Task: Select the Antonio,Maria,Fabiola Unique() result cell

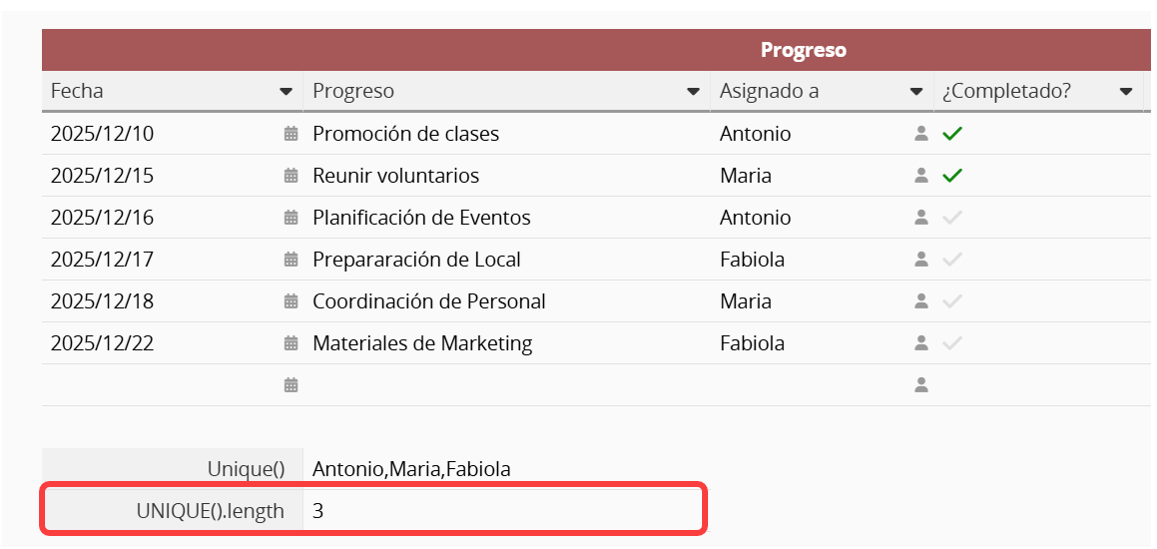Action: click(411, 469)
